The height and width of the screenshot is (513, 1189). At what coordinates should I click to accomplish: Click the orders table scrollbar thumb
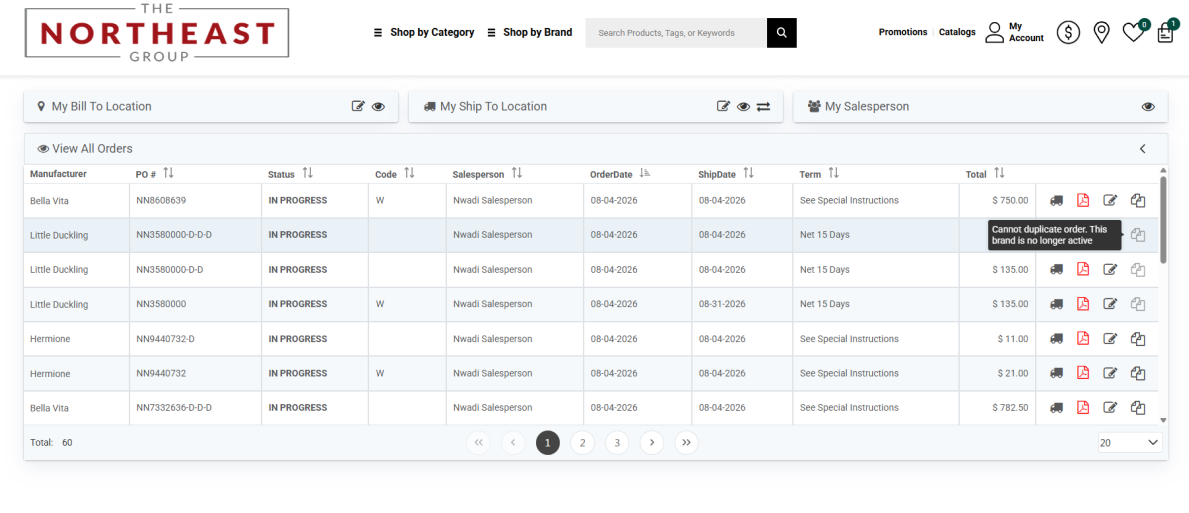point(1163,220)
